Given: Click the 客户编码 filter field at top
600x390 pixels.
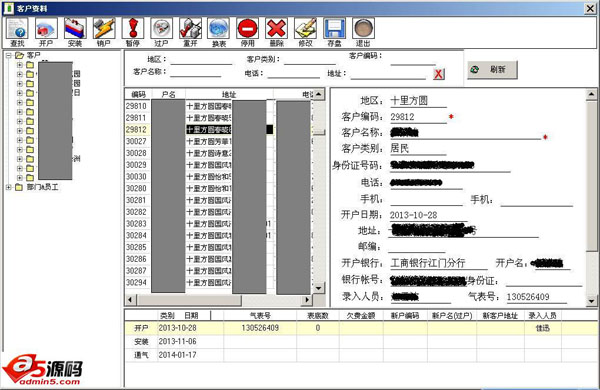Looking at the screenshot, I should (x=413, y=60).
